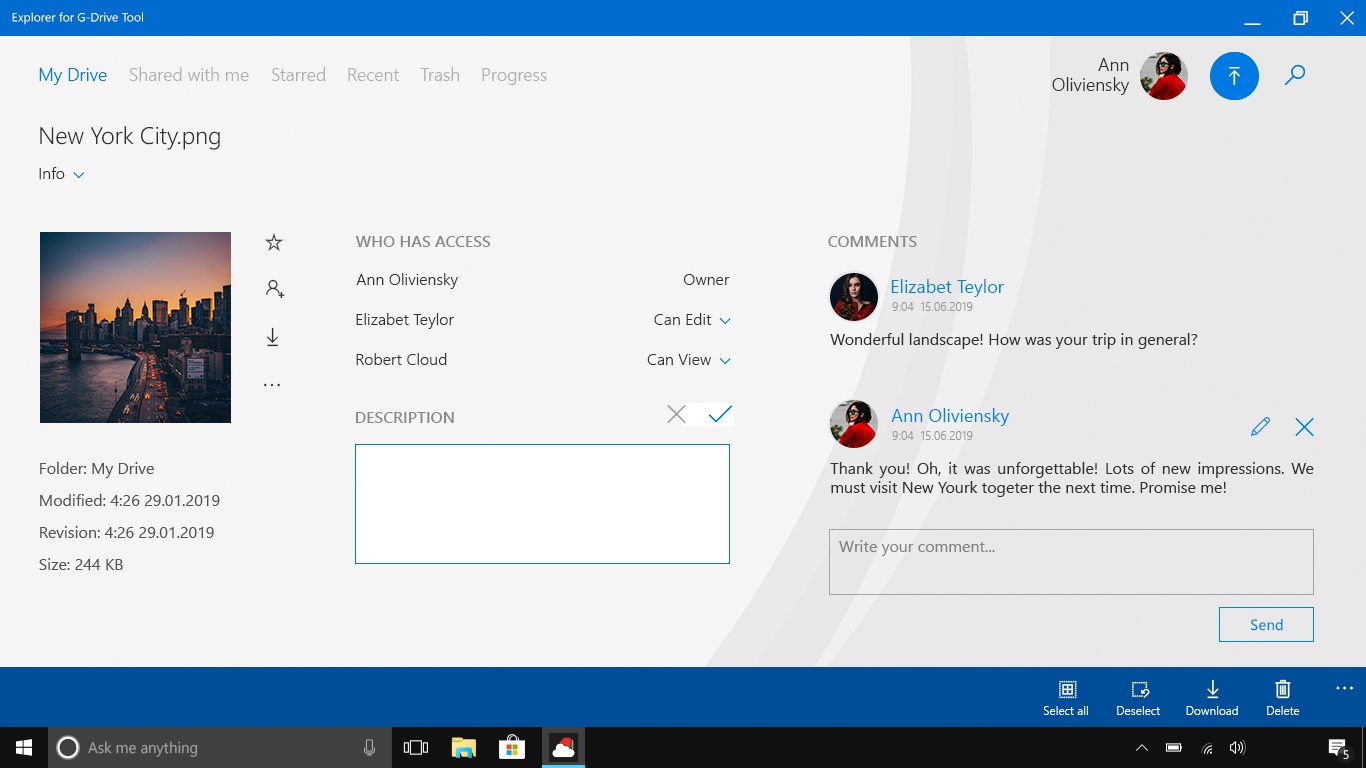Open the Microsoft Store taskbar icon
Screen dimensions: 1366x768
tap(512, 747)
